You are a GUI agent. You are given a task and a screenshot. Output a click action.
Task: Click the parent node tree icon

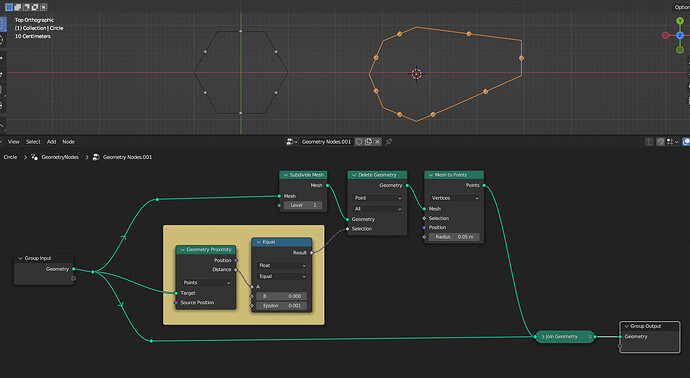pyautogui.click(x=650, y=142)
